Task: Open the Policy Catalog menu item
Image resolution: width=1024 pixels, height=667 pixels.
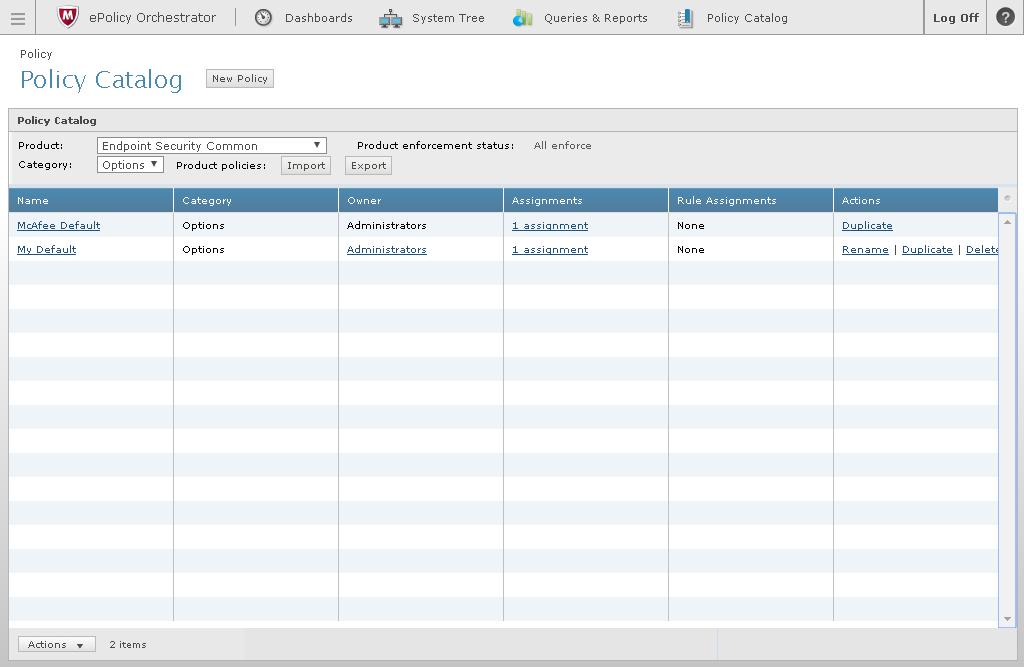Action: 747,18
